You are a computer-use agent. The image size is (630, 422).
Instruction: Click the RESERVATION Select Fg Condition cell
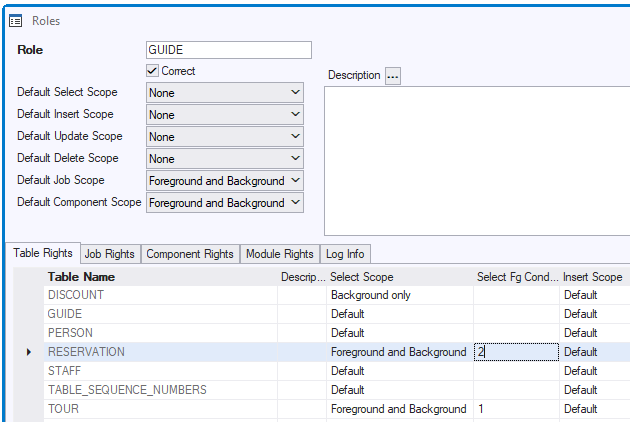515,352
